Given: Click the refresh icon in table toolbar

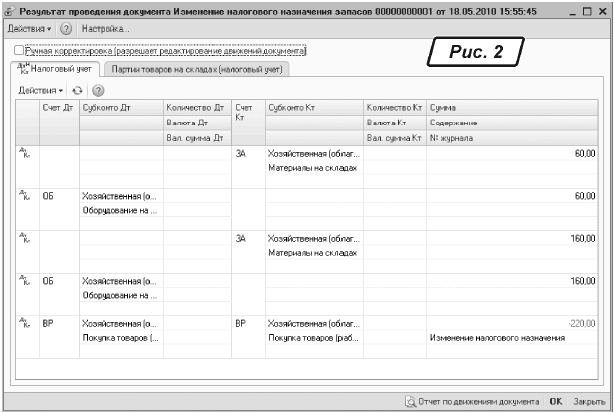Looking at the screenshot, I should tap(76, 90).
